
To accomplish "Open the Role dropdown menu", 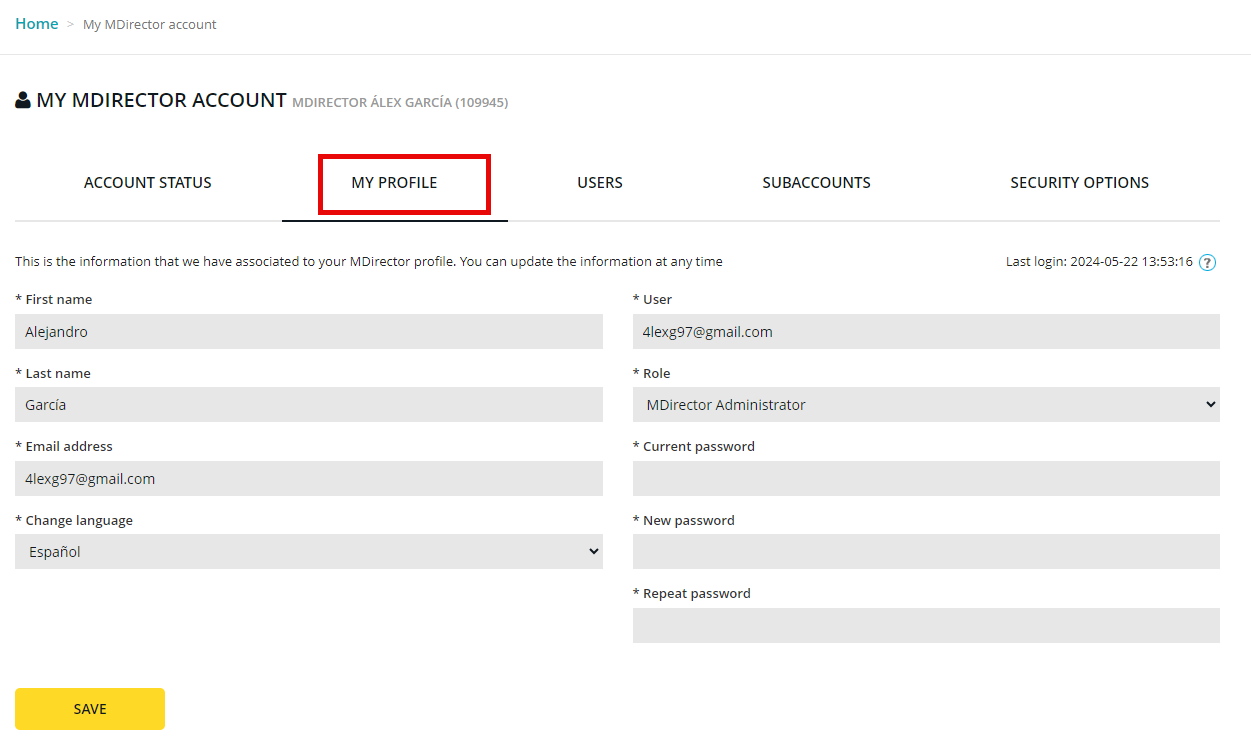I will tap(926, 405).
